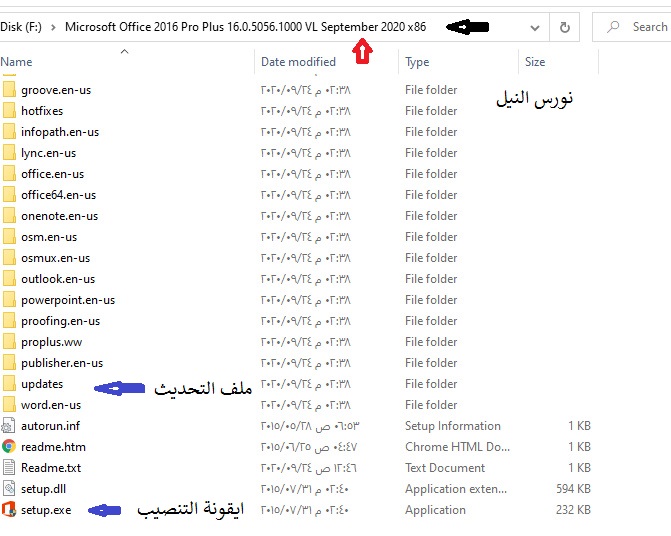
Task: Click the Readme.txt text document icon
Action: [x=9, y=468]
